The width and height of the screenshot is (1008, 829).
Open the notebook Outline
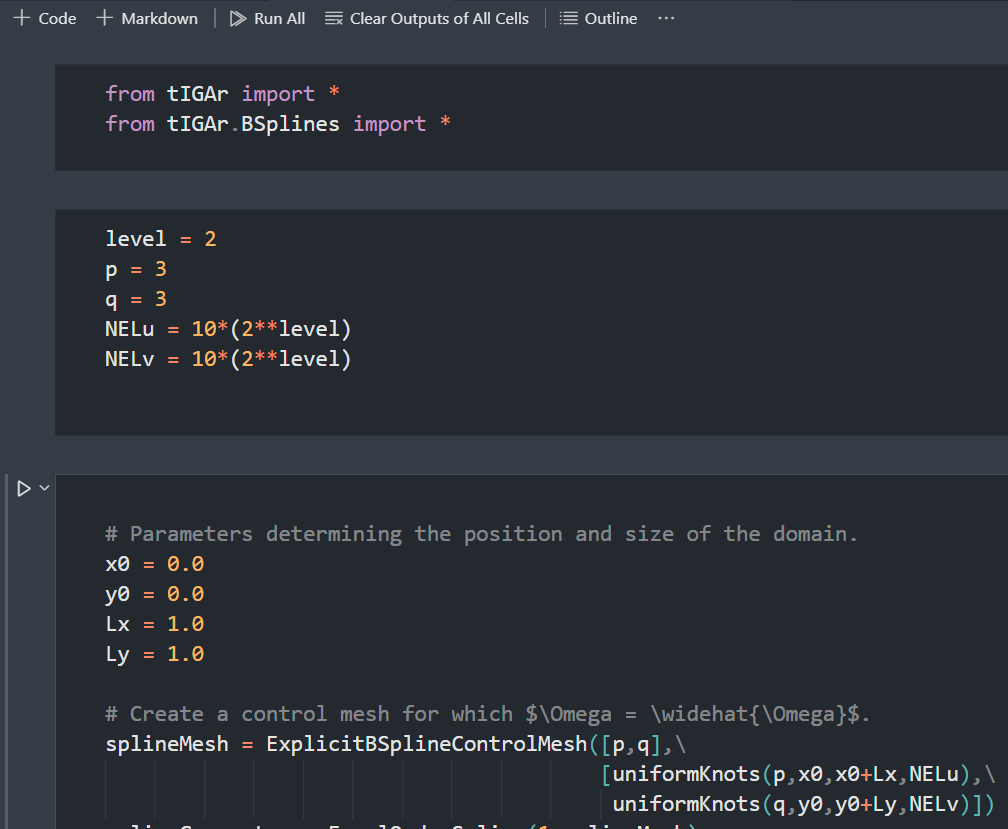tap(598, 18)
